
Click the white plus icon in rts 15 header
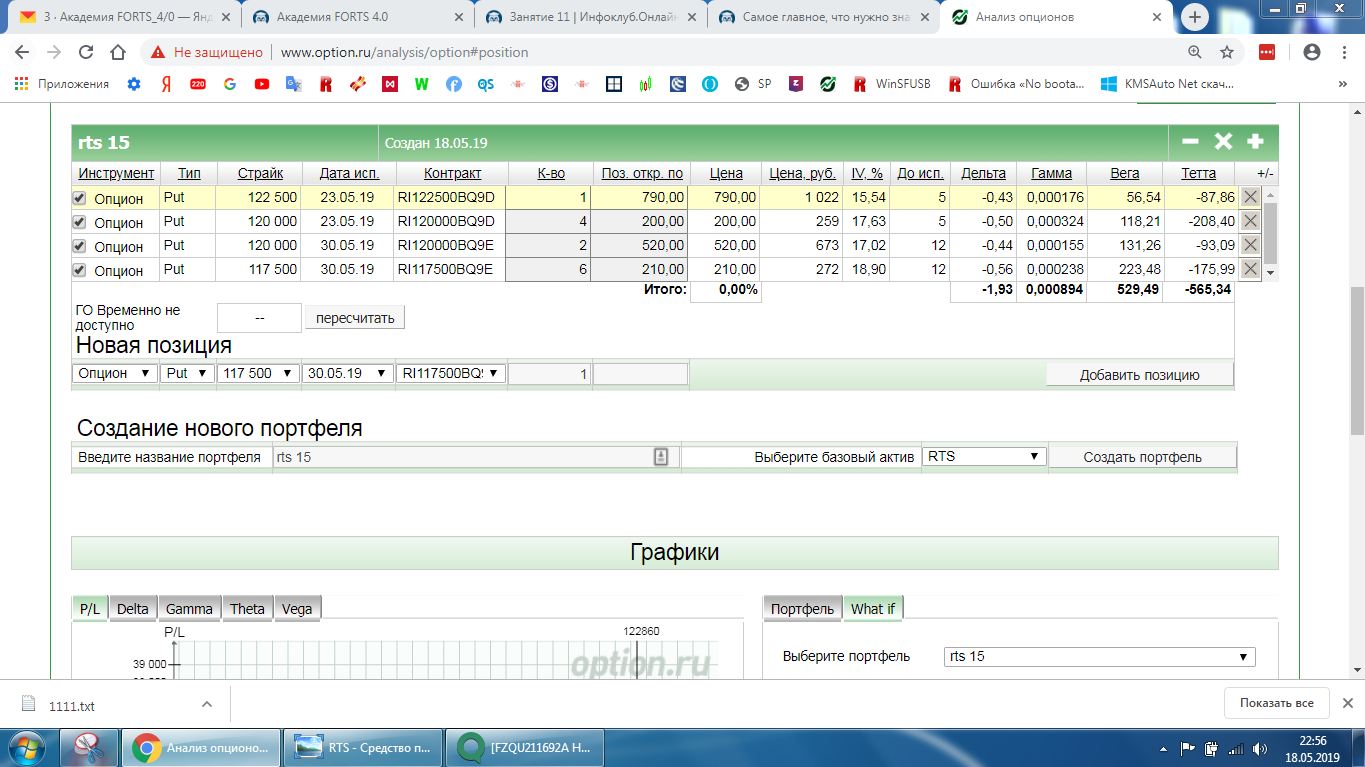point(1255,142)
